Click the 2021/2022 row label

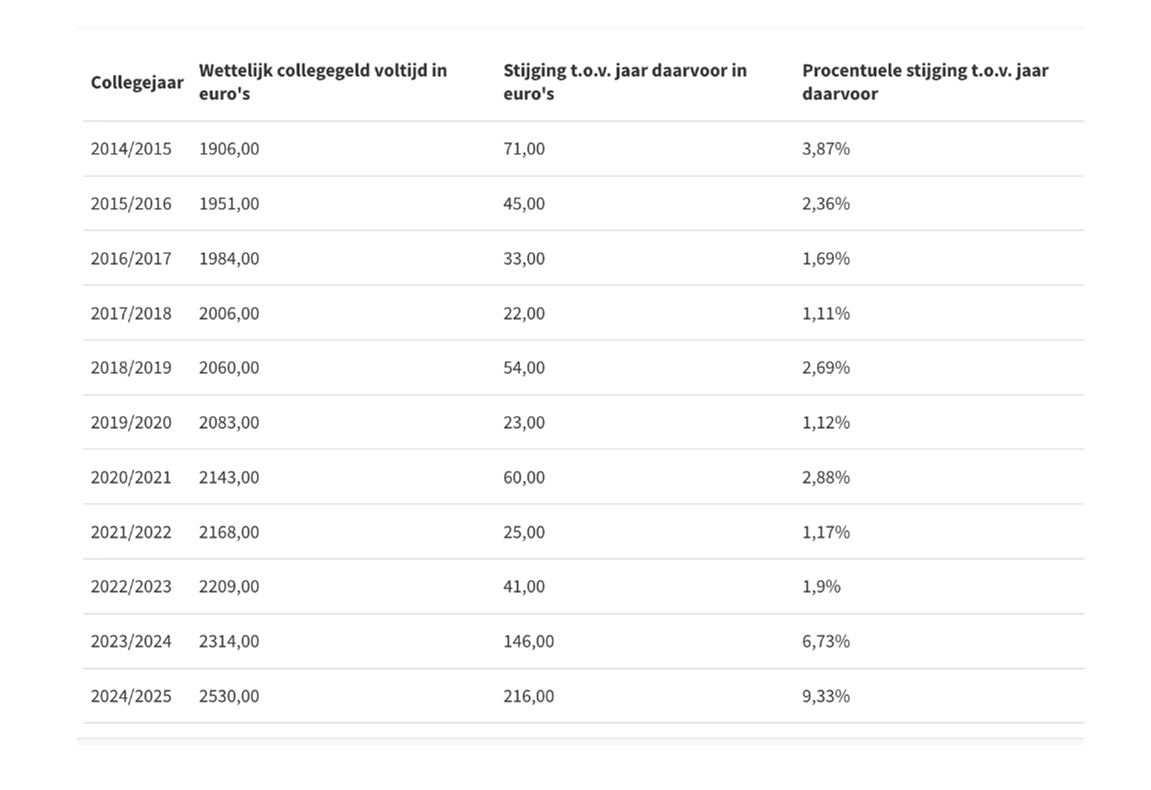(x=131, y=532)
